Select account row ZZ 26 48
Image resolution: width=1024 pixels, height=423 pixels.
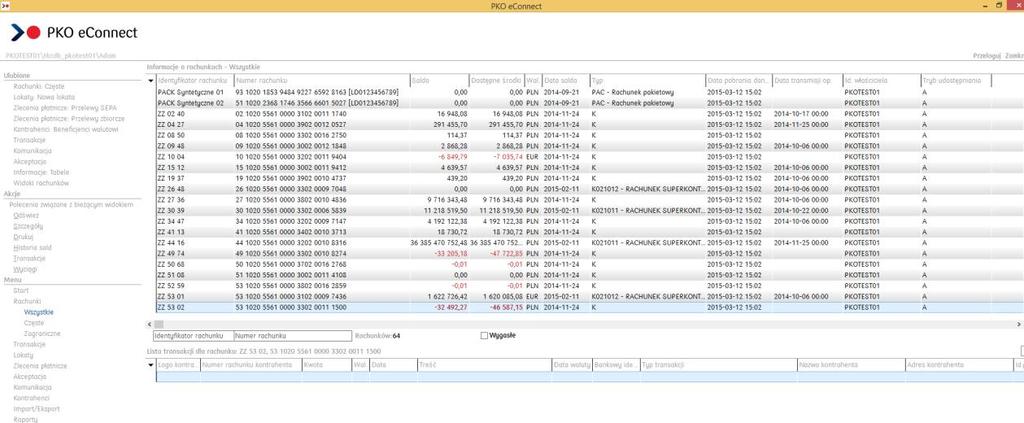tap(589, 189)
